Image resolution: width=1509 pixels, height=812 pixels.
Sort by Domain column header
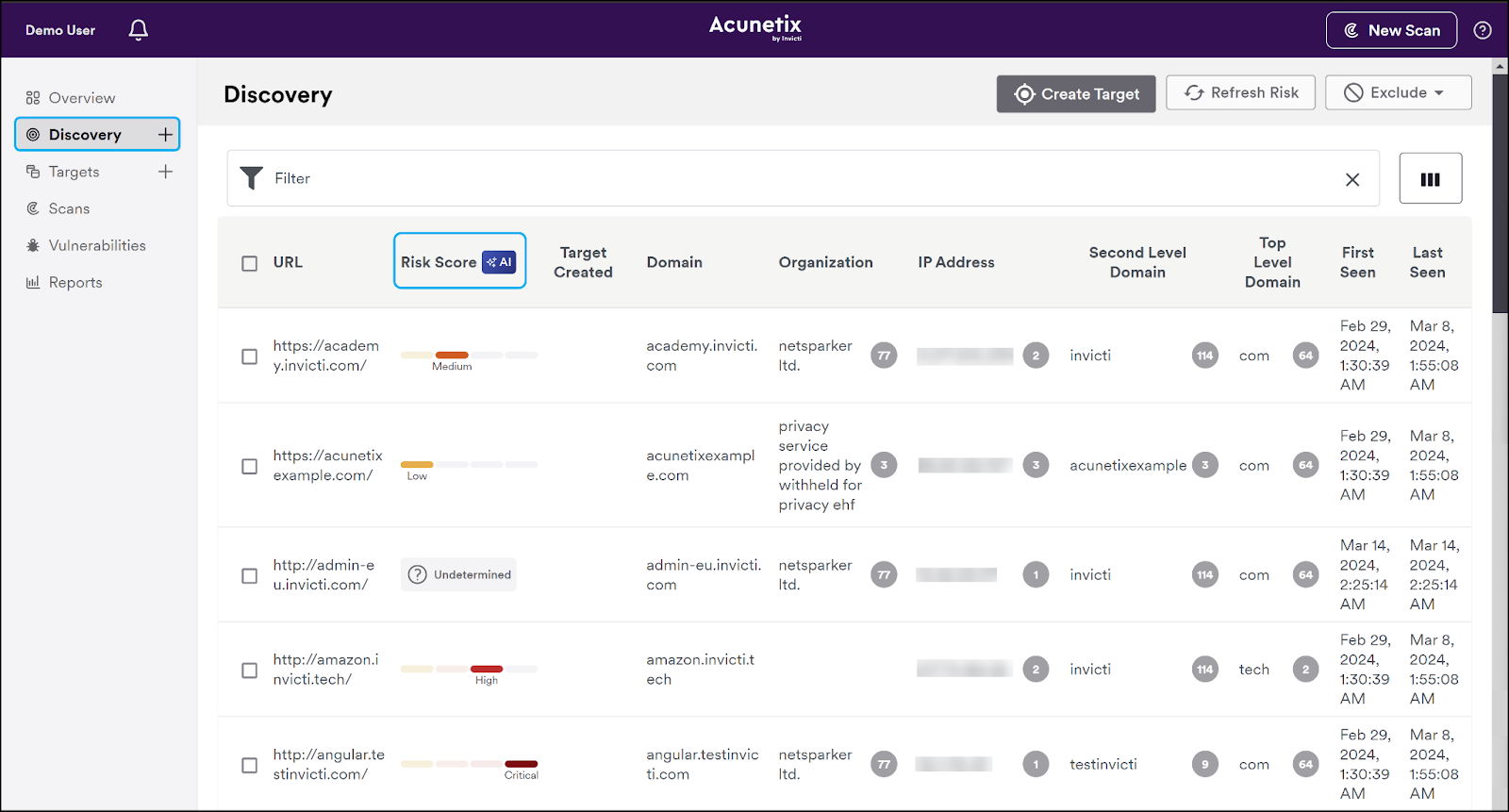click(x=674, y=262)
